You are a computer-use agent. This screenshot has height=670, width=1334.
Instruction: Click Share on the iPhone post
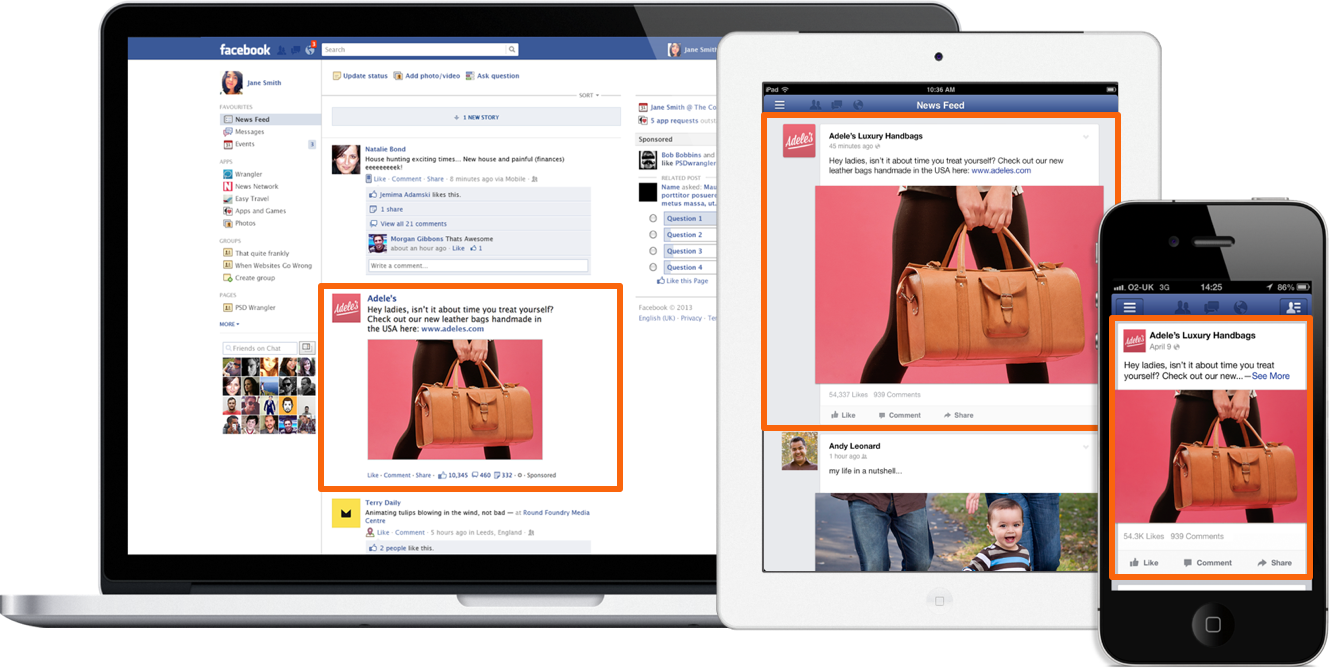tap(1275, 563)
